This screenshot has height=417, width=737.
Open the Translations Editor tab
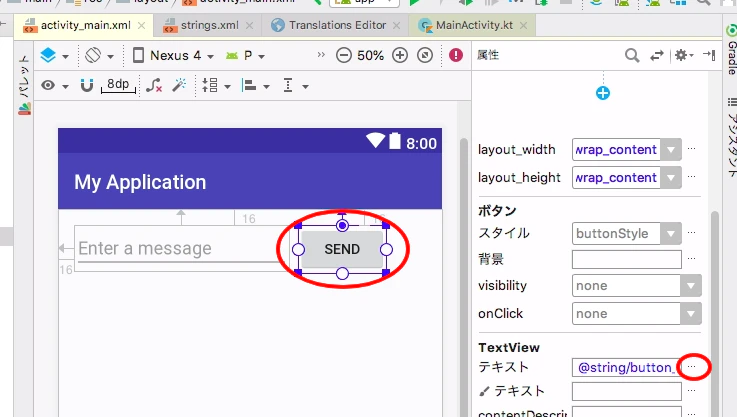coord(337,25)
